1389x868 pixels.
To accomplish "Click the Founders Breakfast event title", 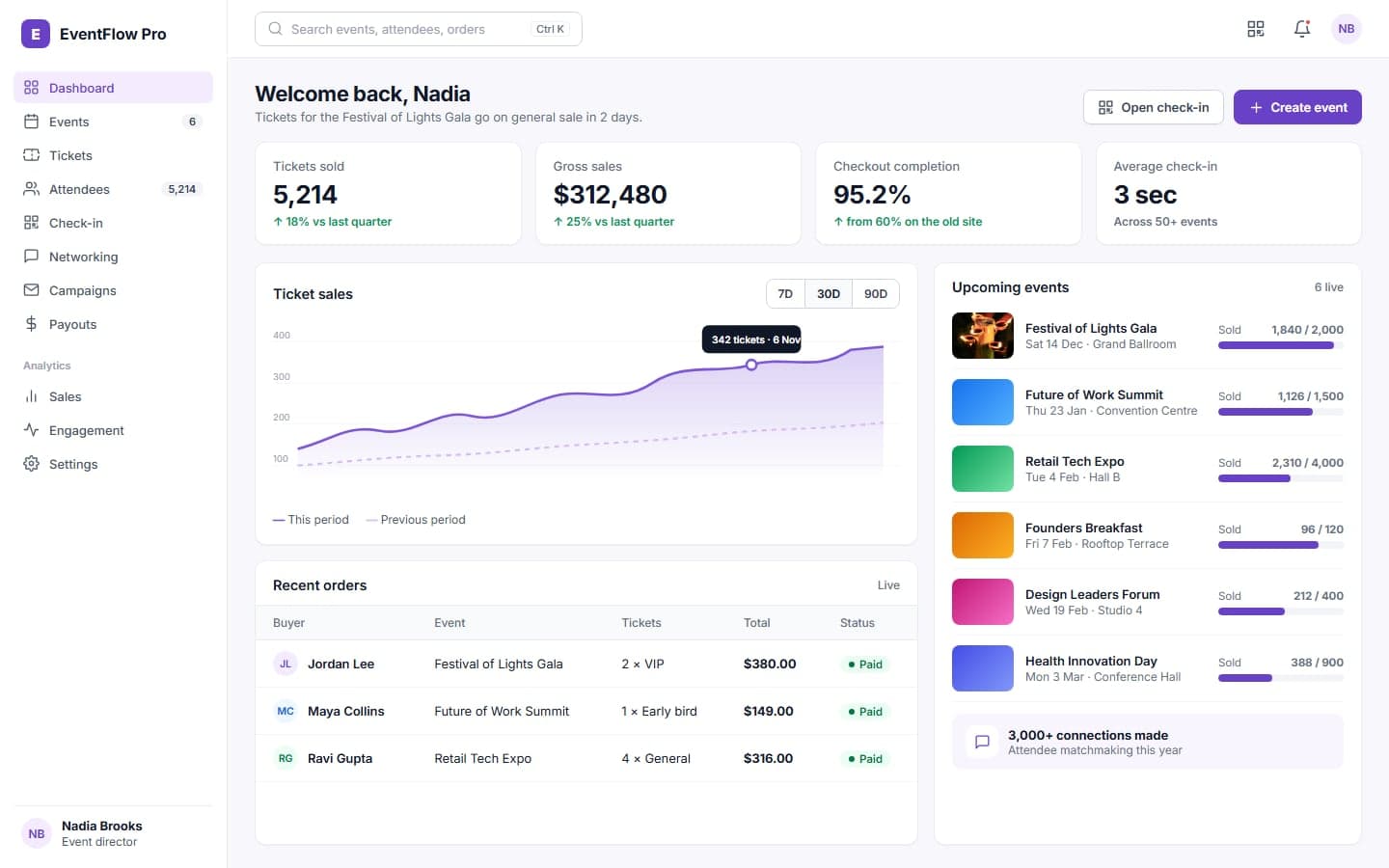I will (1083, 528).
